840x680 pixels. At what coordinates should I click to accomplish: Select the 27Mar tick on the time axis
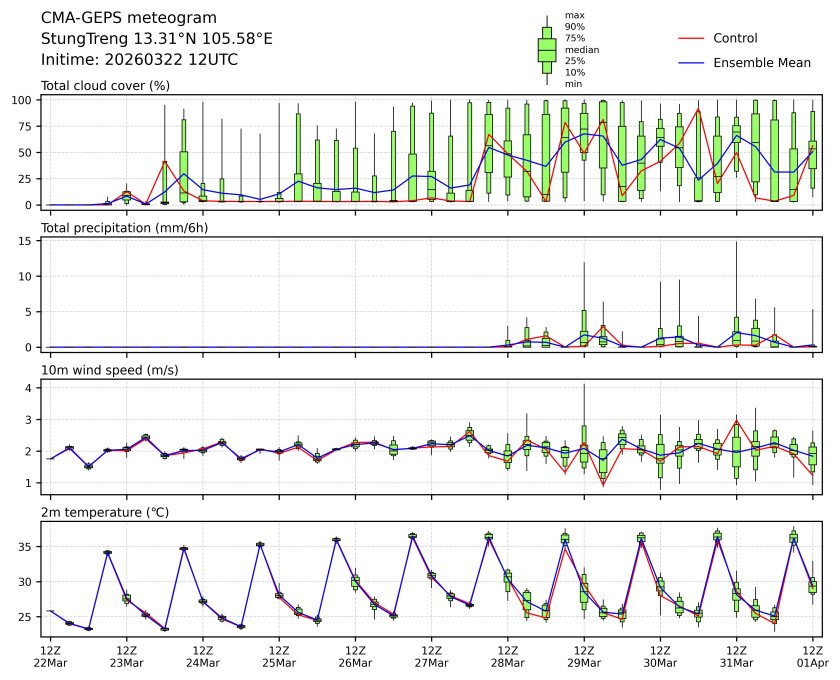[431, 662]
